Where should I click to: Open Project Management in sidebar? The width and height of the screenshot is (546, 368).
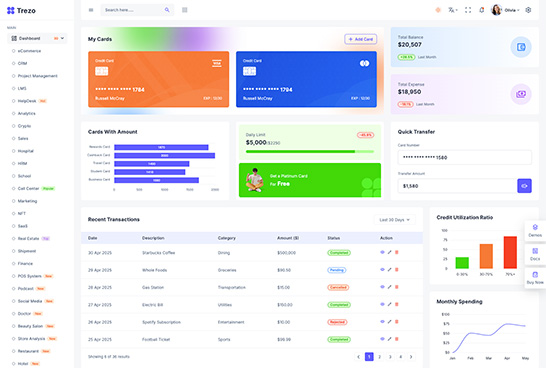[x=38, y=76]
